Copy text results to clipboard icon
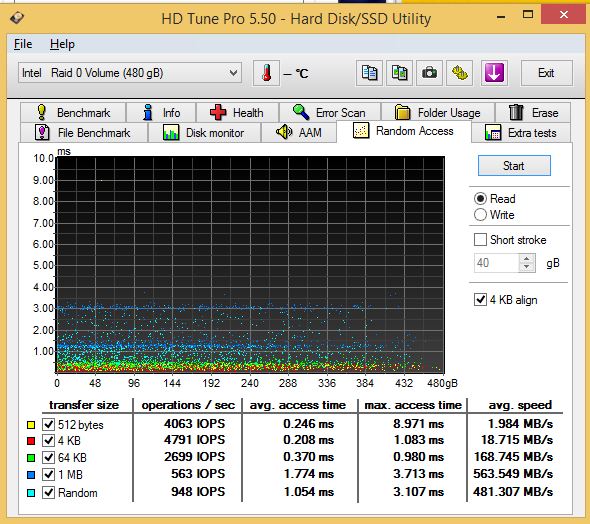 tap(369, 73)
